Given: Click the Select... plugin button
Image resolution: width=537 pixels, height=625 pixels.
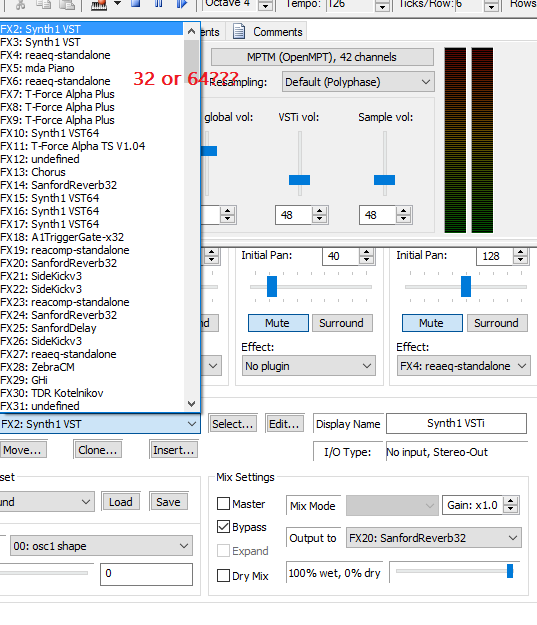Looking at the screenshot, I should 232,424.
